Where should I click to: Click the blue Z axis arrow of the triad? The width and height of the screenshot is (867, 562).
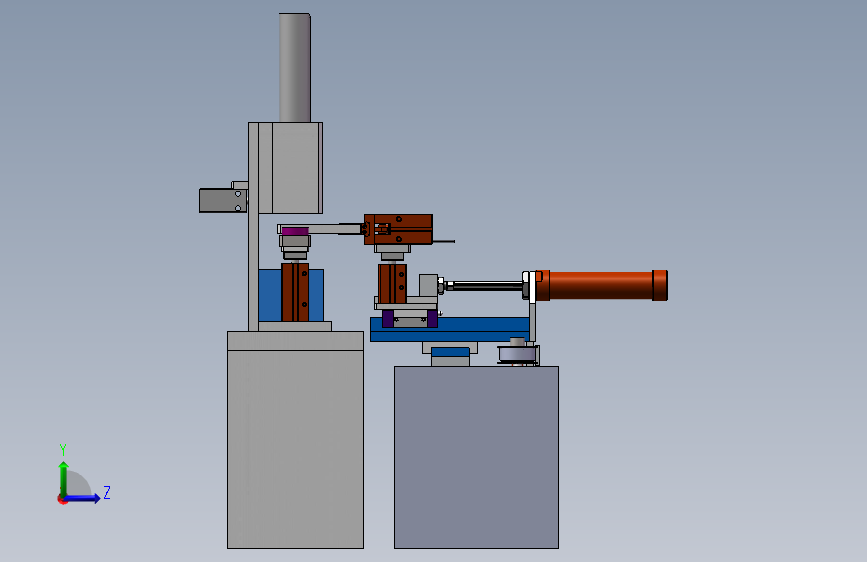pyautogui.click(x=83, y=498)
